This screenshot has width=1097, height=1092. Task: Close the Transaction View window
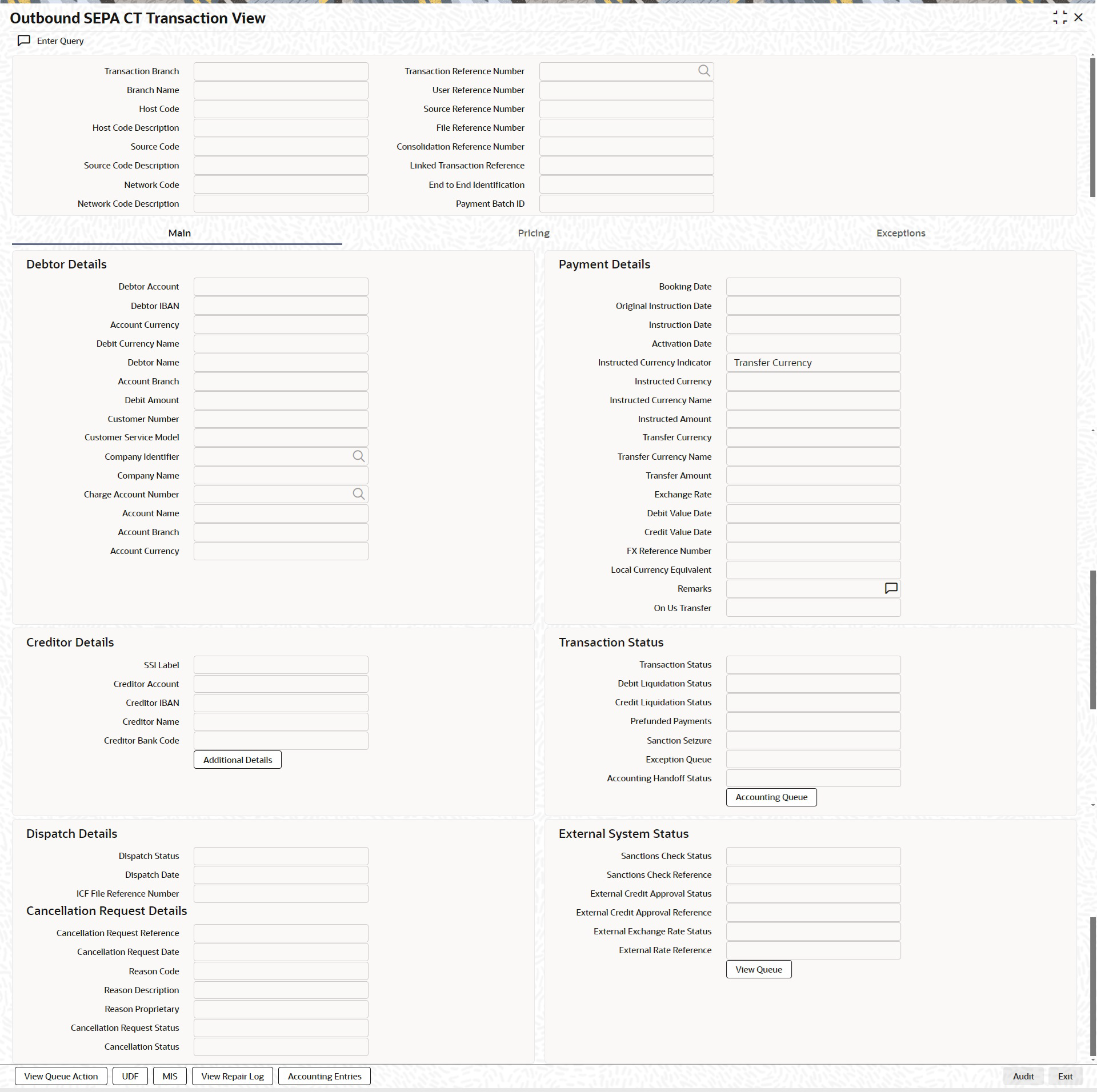click(x=1079, y=18)
